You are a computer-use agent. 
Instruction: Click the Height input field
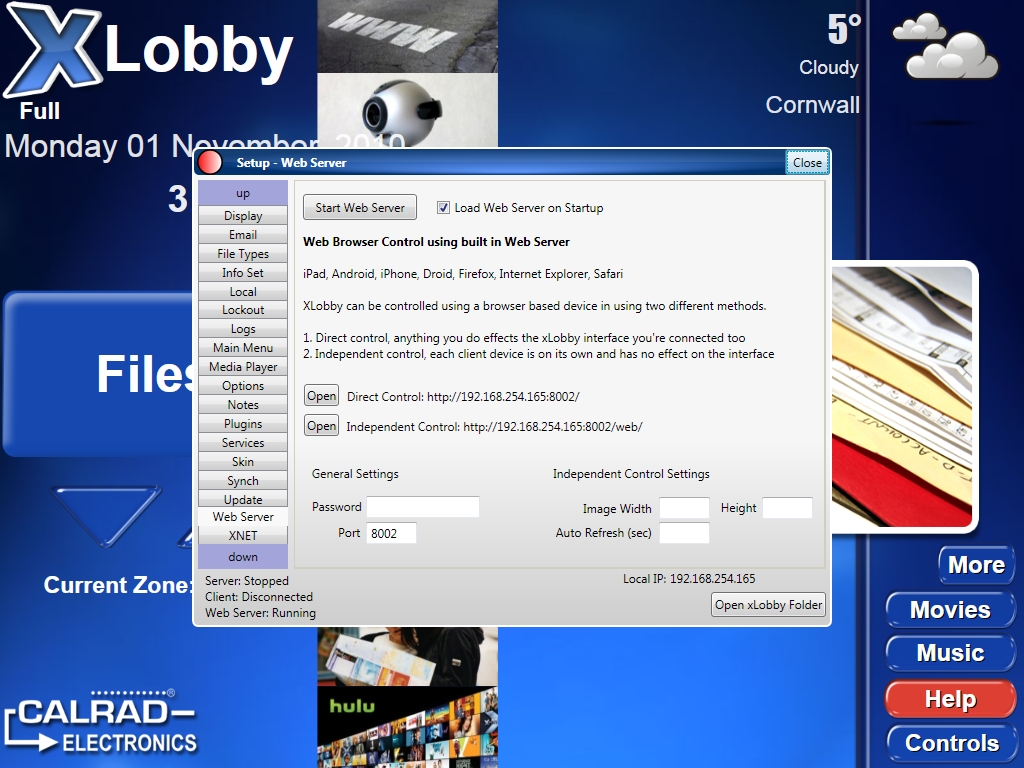[788, 508]
